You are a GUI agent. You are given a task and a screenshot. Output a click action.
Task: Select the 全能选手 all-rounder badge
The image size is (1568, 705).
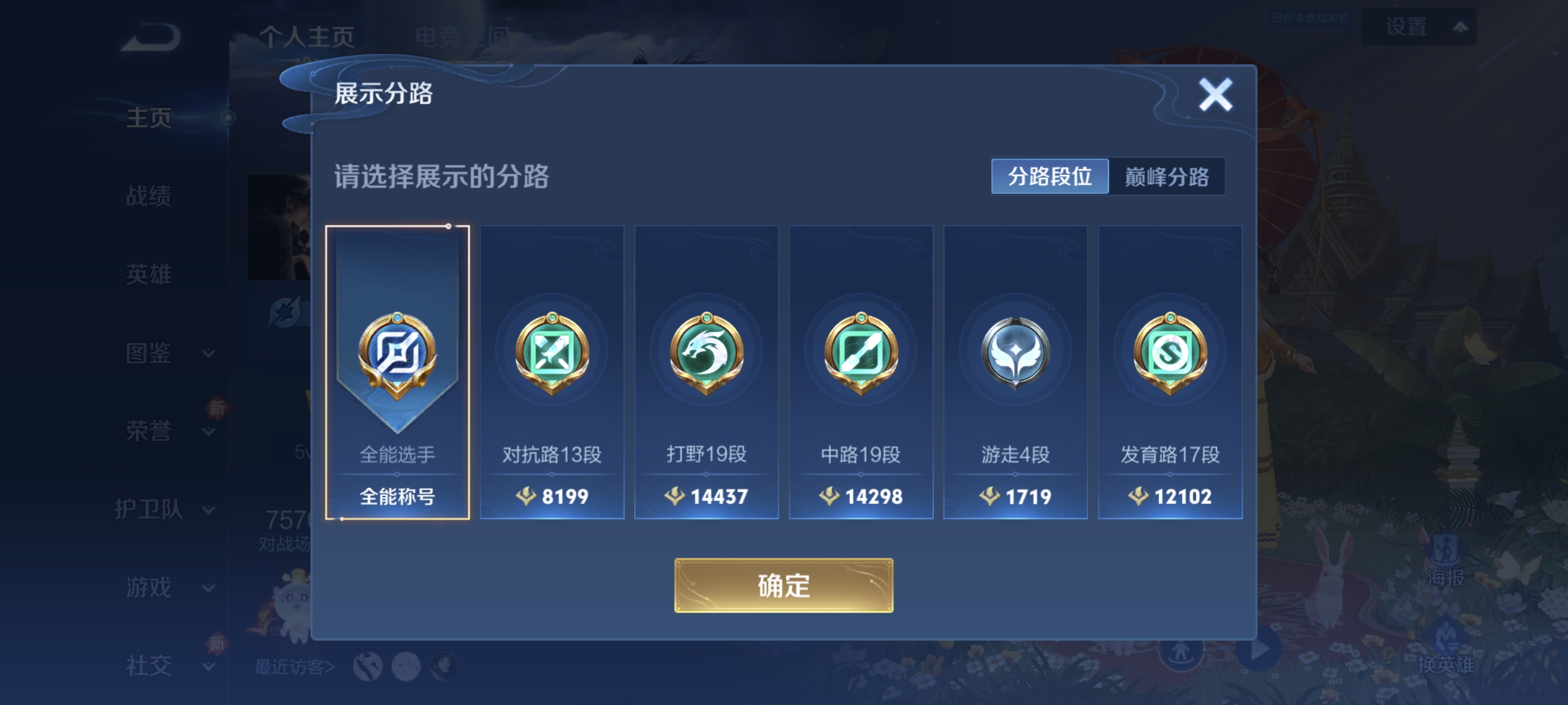(x=397, y=372)
